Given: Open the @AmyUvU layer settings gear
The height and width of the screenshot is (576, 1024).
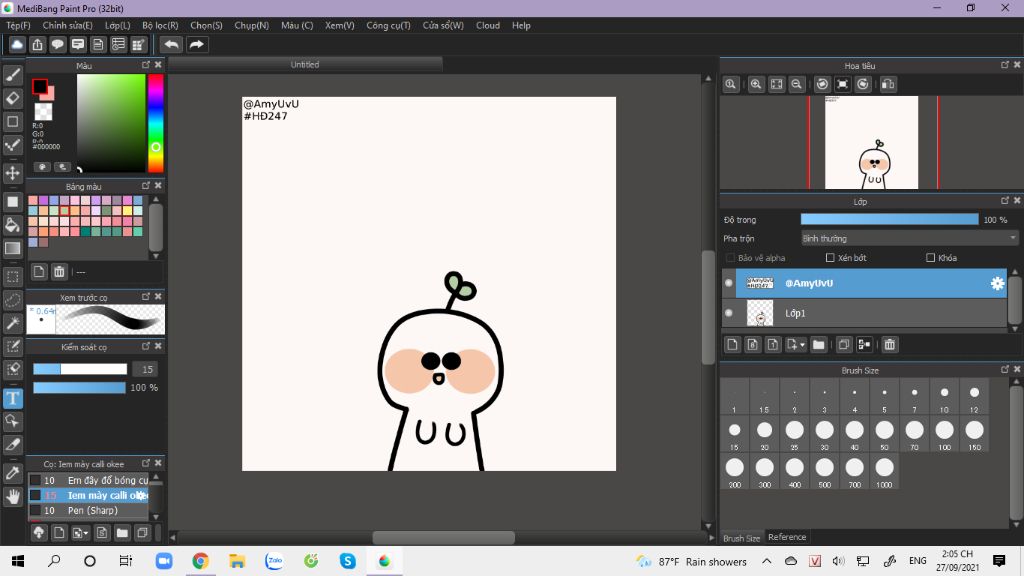Looking at the screenshot, I should pyautogui.click(x=997, y=284).
